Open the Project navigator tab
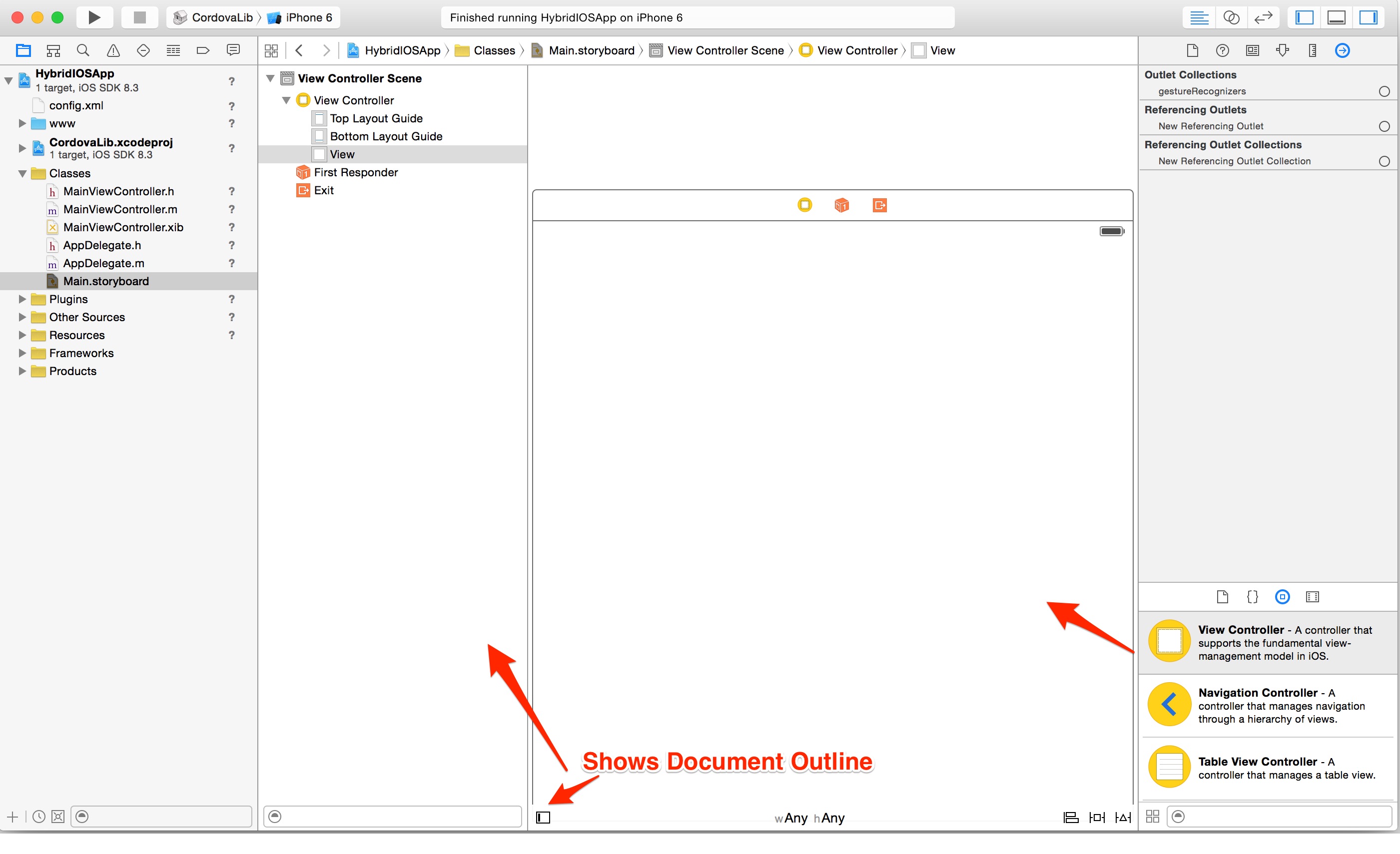Viewport: 1400px width, 854px height. [x=23, y=50]
